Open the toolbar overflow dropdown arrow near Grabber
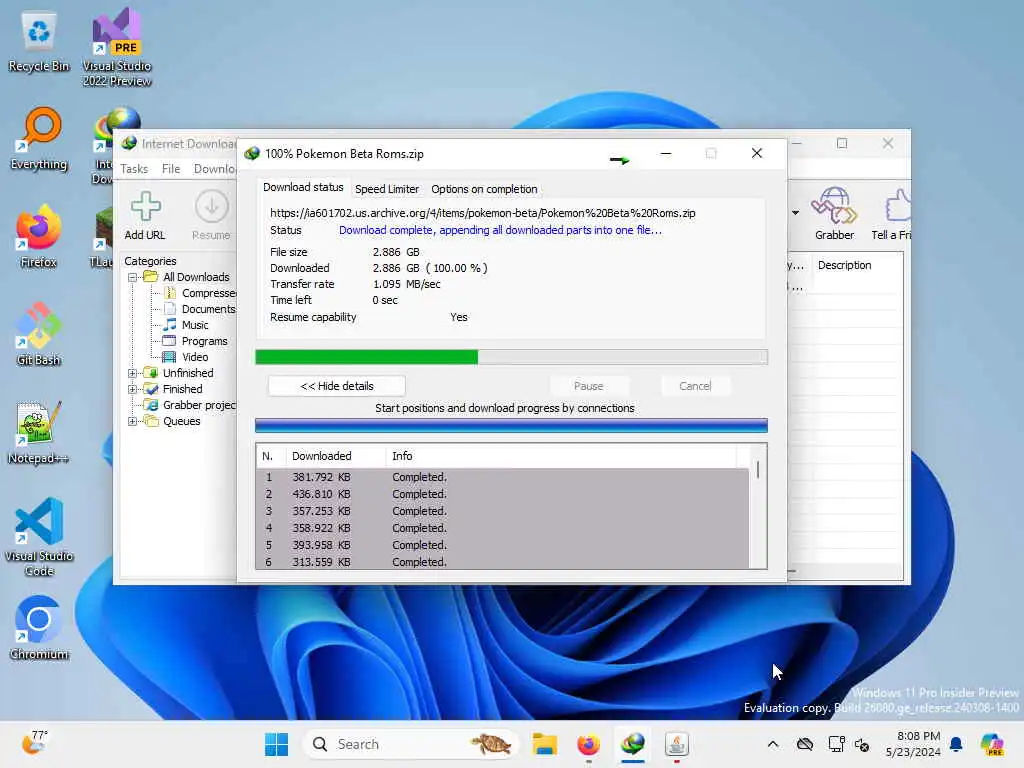Viewport: 1024px width, 768px height. (x=795, y=213)
